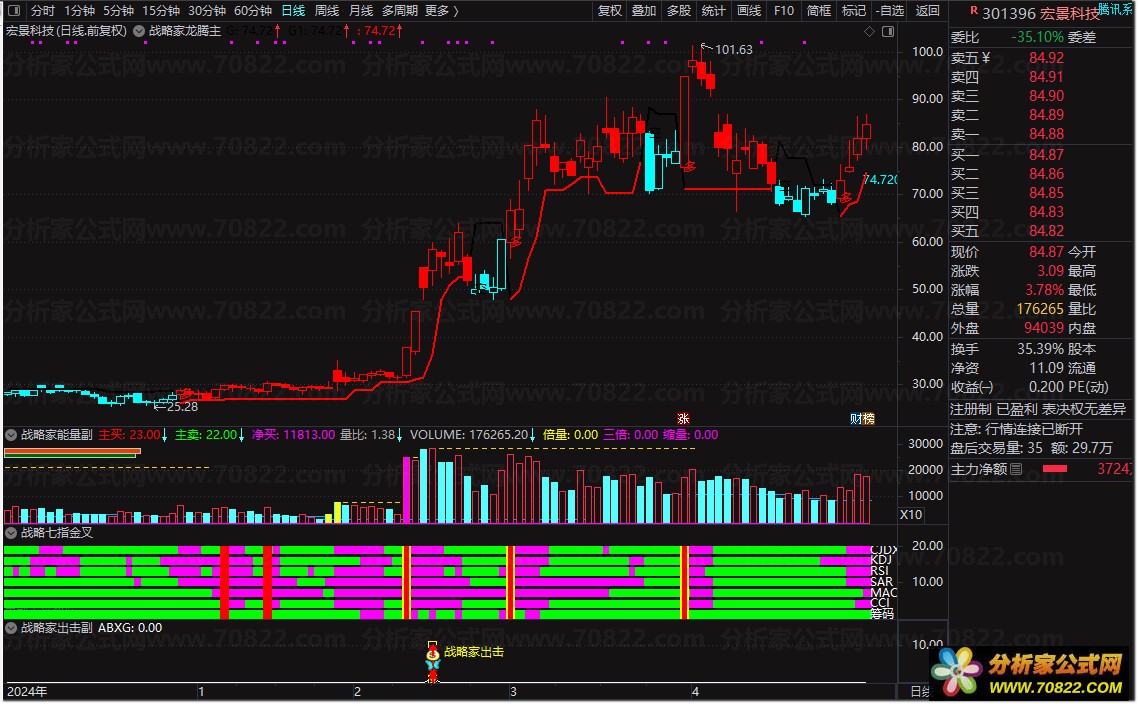Click the 返回 back button
The width and height of the screenshot is (1139, 704).
click(928, 11)
